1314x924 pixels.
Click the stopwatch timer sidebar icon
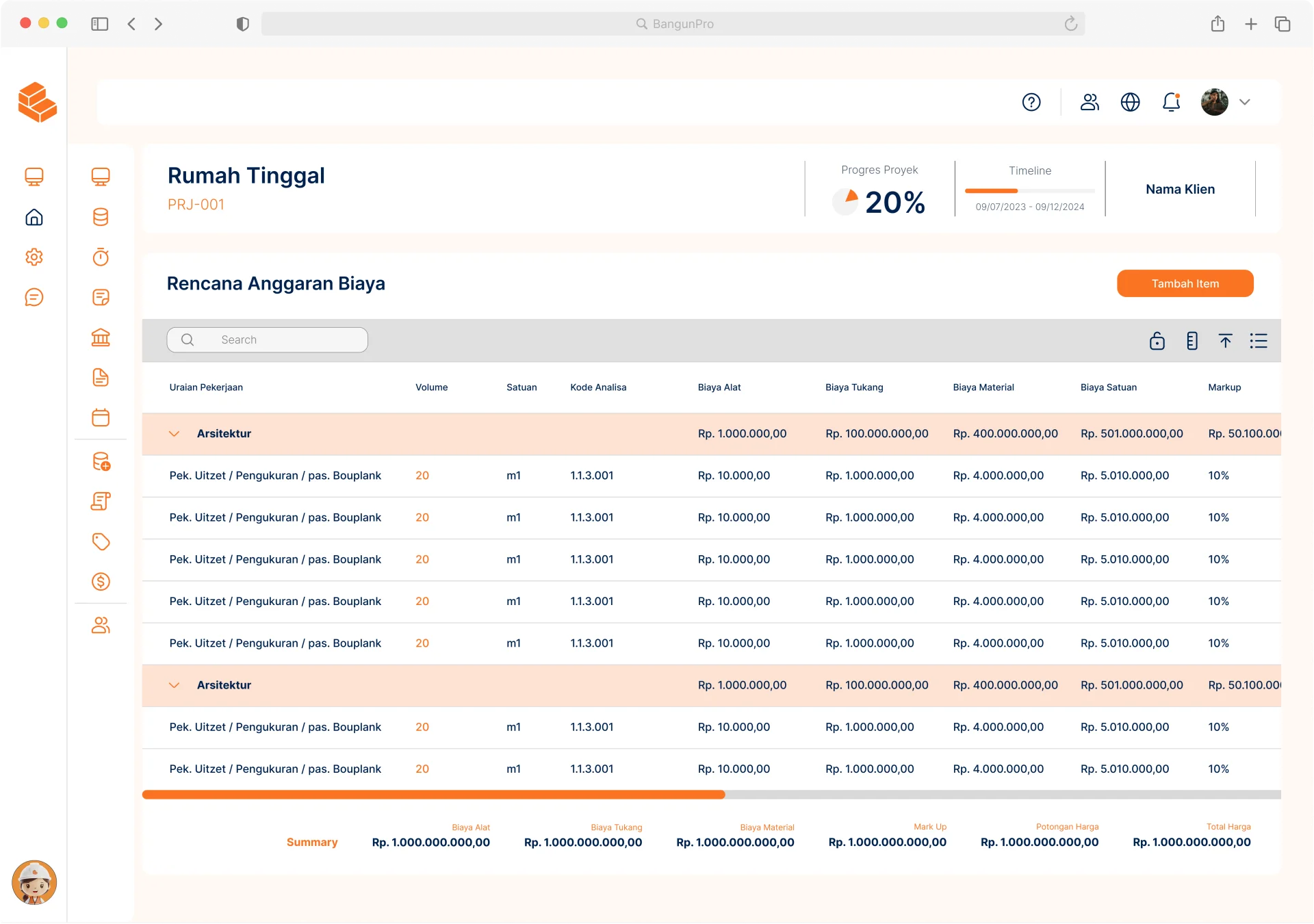(x=101, y=257)
